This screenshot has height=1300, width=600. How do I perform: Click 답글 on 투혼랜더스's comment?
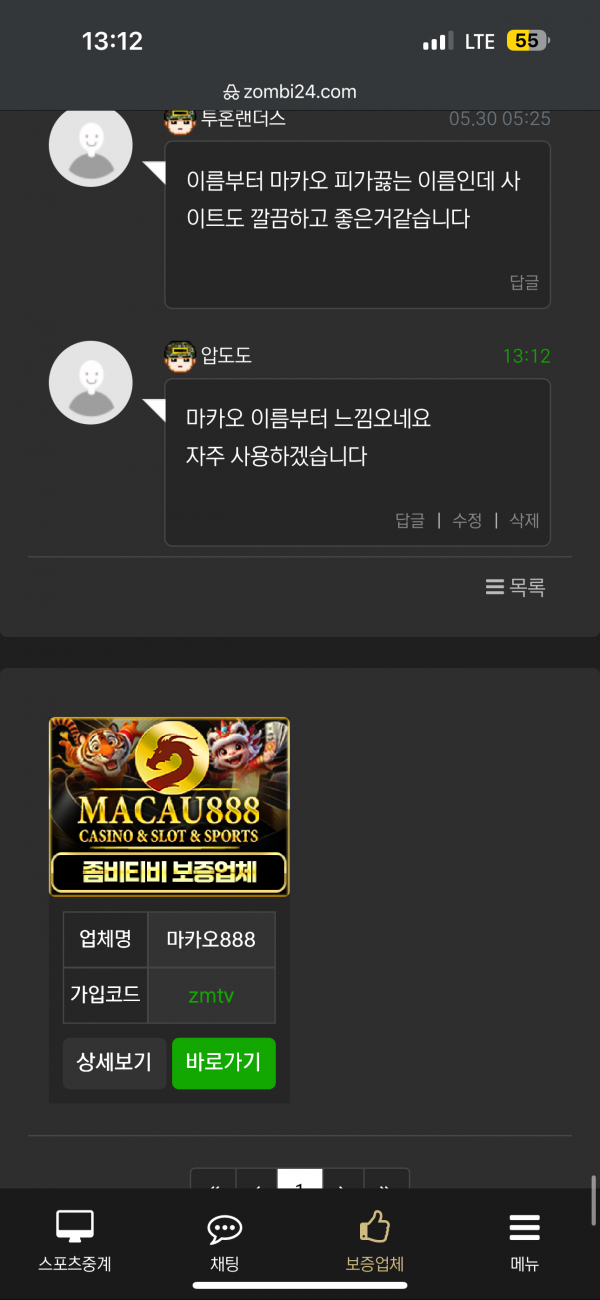pyautogui.click(x=524, y=283)
